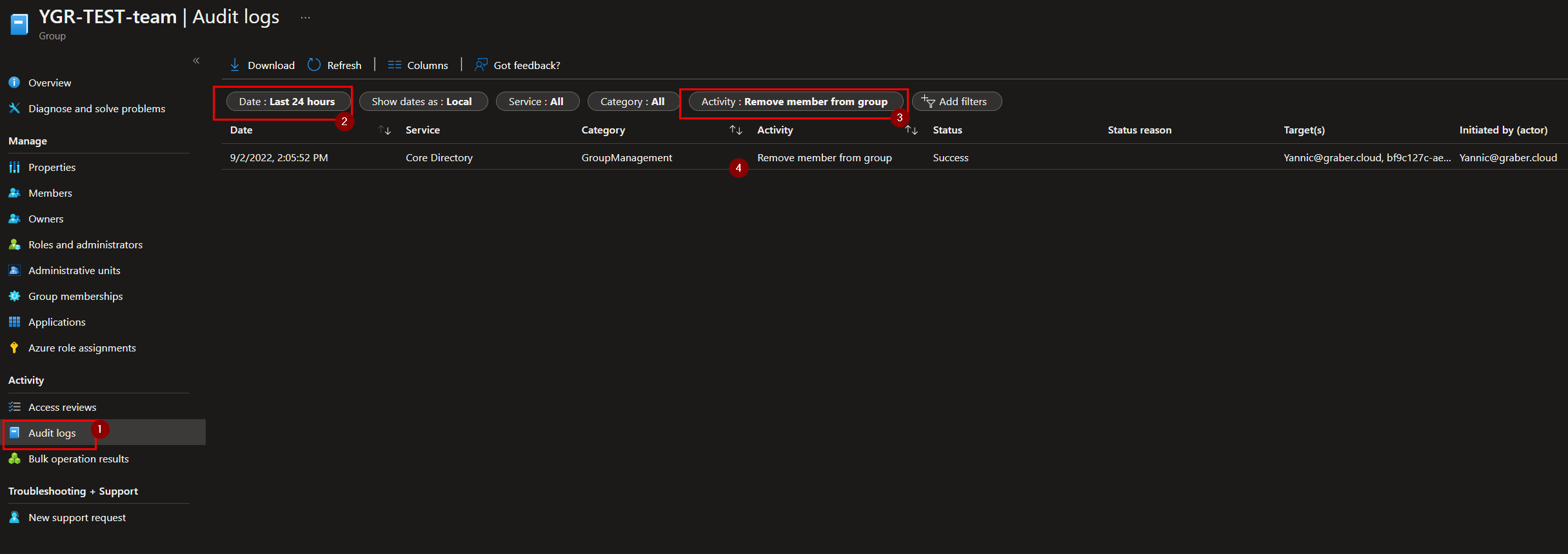Click the Properties bars icon
The height and width of the screenshot is (554, 1568).
tap(14, 167)
